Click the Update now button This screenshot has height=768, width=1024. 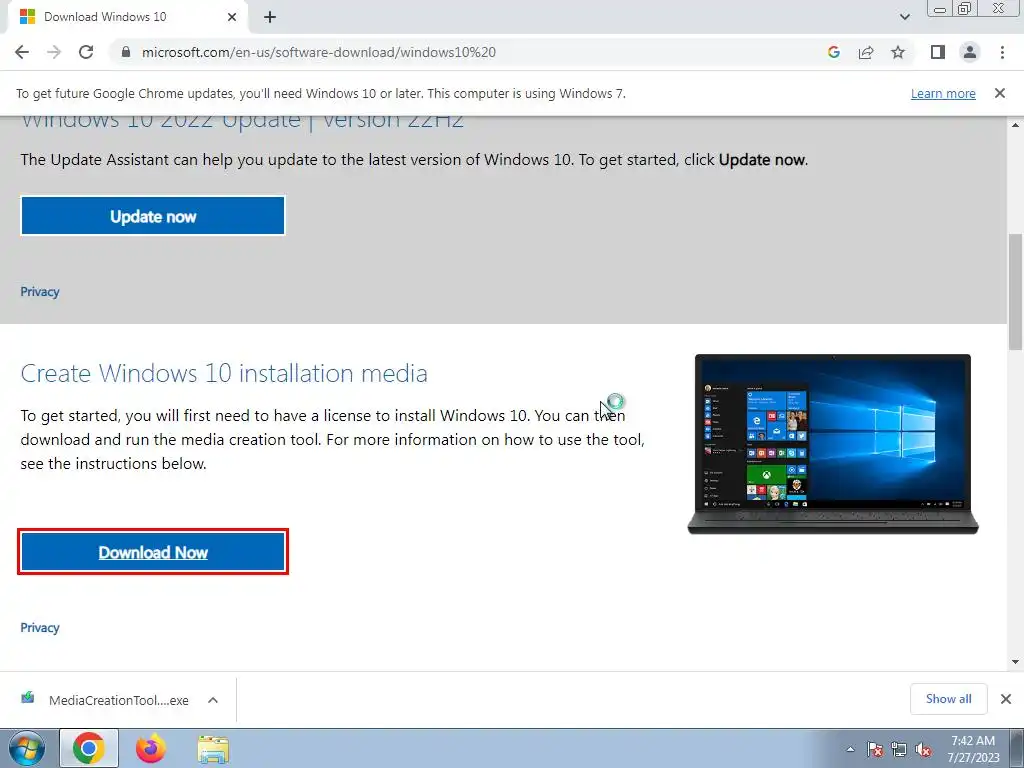(153, 216)
